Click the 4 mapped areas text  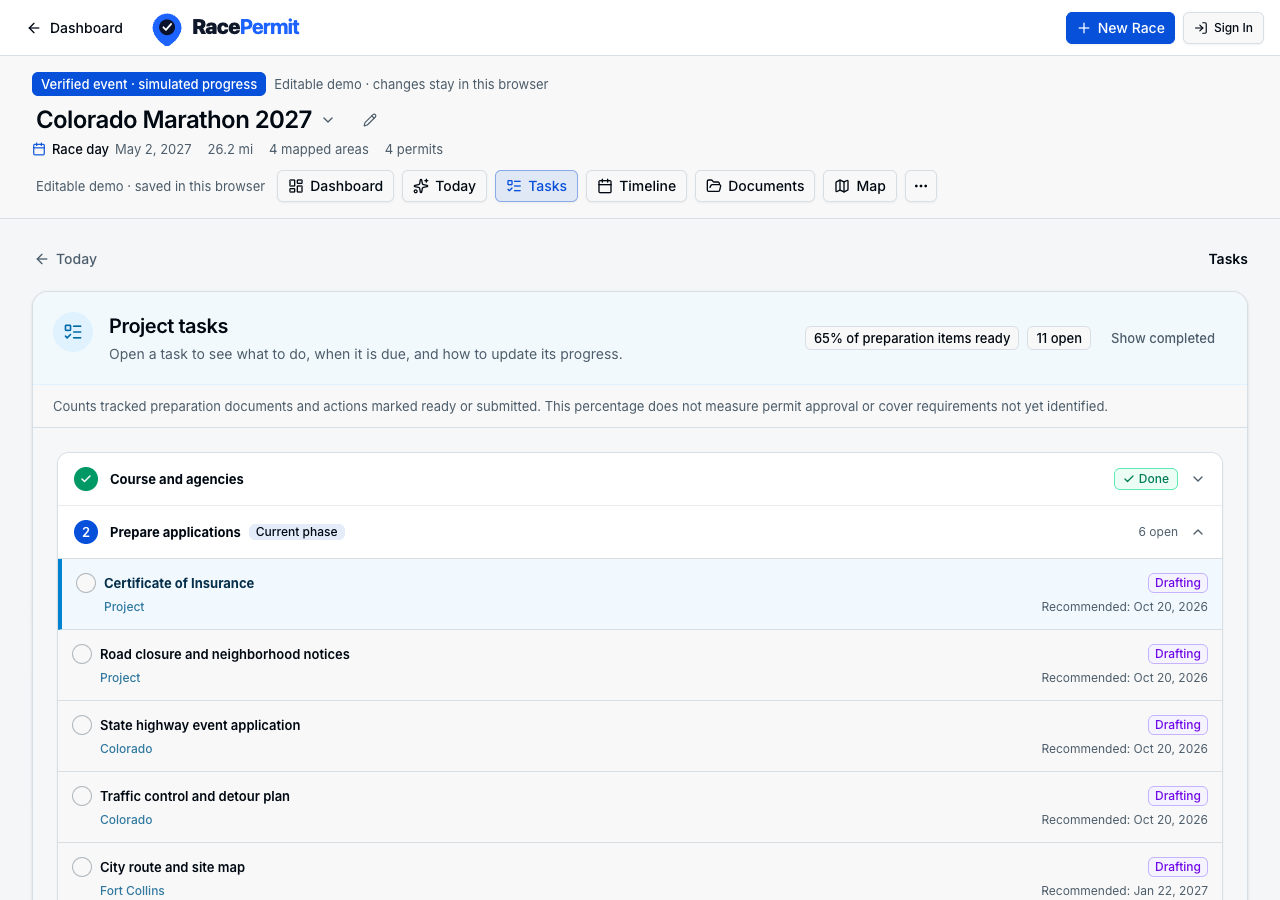(x=319, y=149)
